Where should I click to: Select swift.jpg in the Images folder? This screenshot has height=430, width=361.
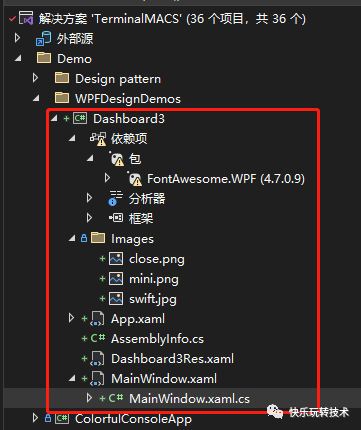coord(153,299)
